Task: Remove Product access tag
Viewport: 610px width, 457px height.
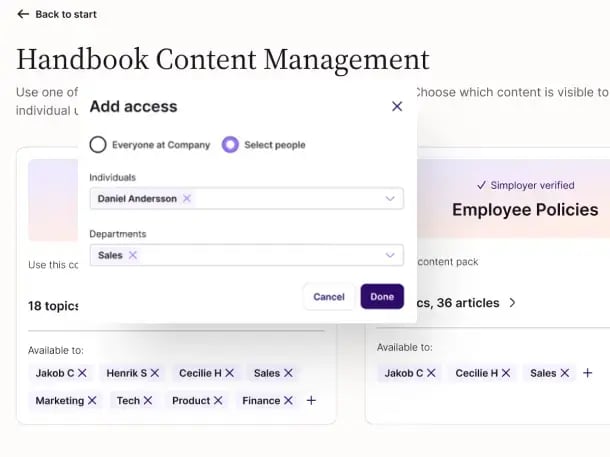Action: click(x=218, y=400)
